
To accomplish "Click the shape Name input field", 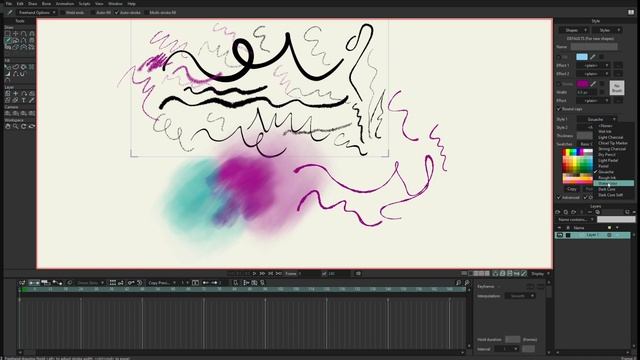I will point(594,47).
